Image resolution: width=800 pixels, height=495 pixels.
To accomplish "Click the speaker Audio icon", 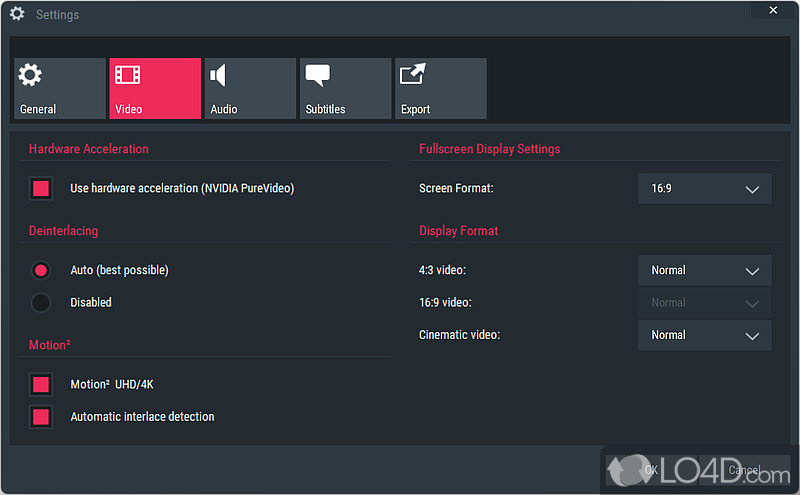I will pyautogui.click(x=218, y=76).
